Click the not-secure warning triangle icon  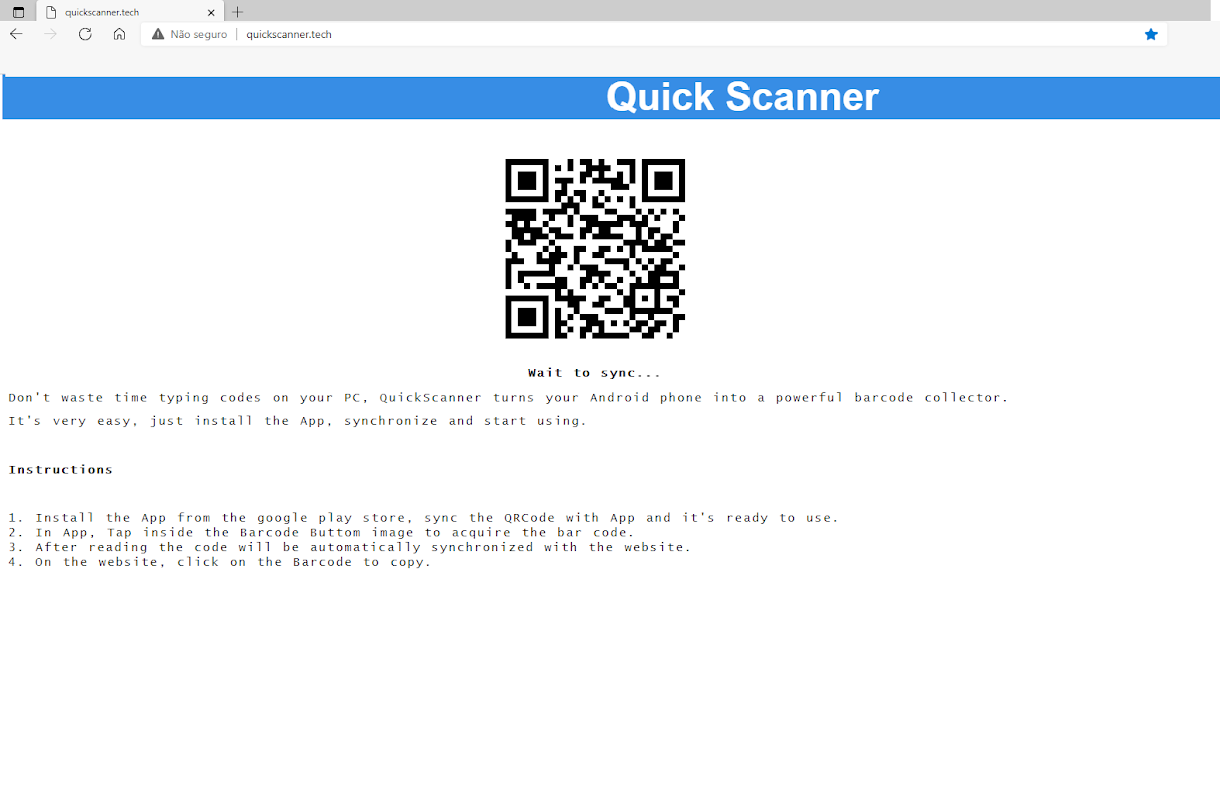pyautogui.click(x=157, y=34)
